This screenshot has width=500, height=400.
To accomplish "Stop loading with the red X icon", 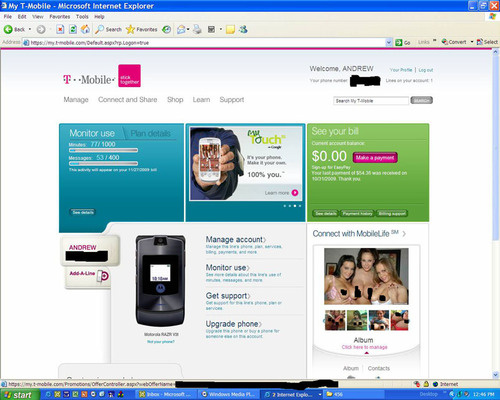I will 60,30.
